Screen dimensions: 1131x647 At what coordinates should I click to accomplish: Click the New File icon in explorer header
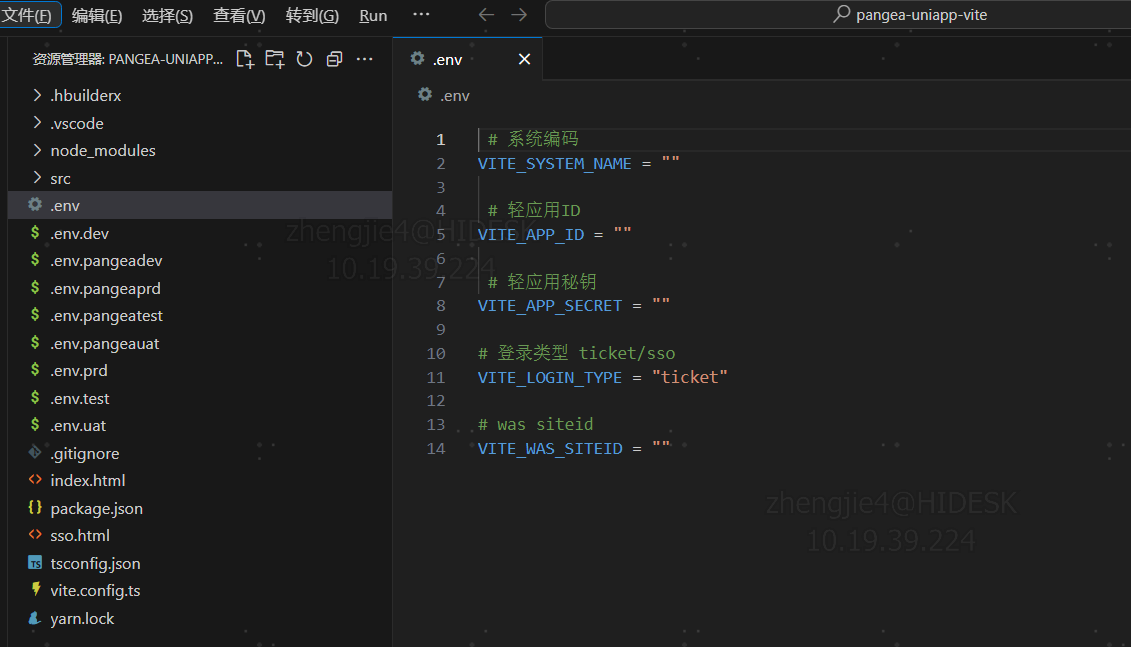245,59
